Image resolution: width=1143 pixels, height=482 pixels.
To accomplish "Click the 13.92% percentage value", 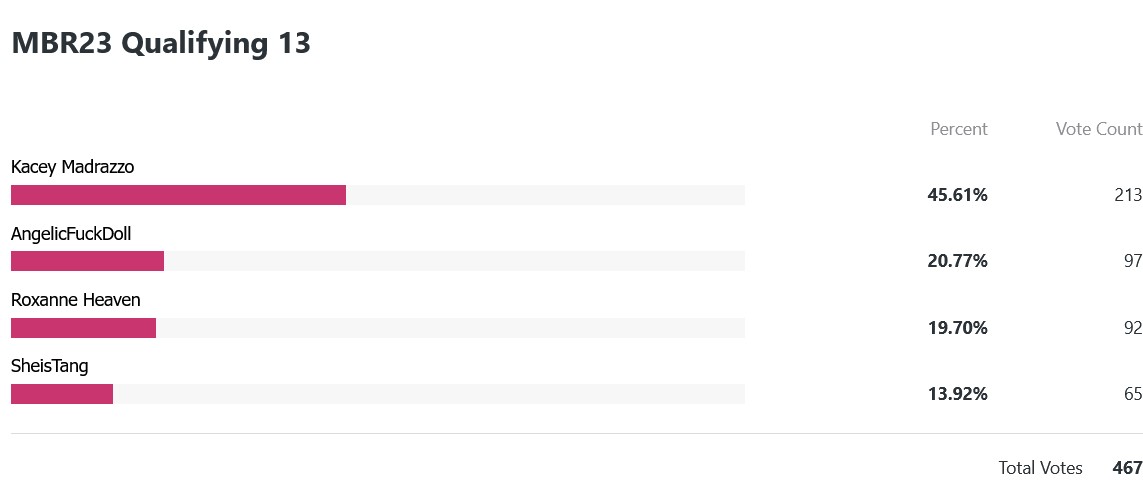I will (957, 394).
